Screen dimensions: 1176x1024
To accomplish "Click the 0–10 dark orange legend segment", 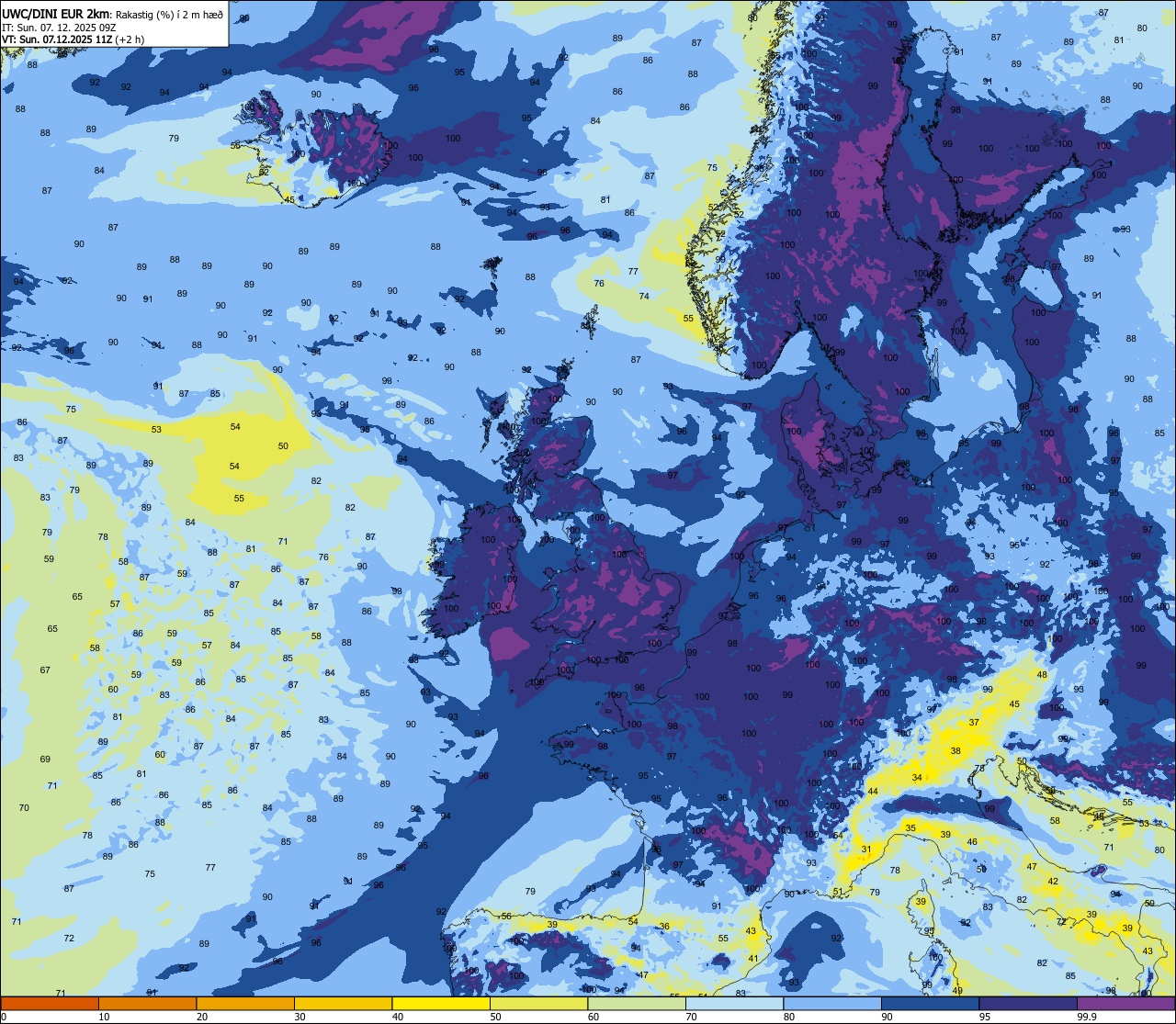I will pos(50,1003).
